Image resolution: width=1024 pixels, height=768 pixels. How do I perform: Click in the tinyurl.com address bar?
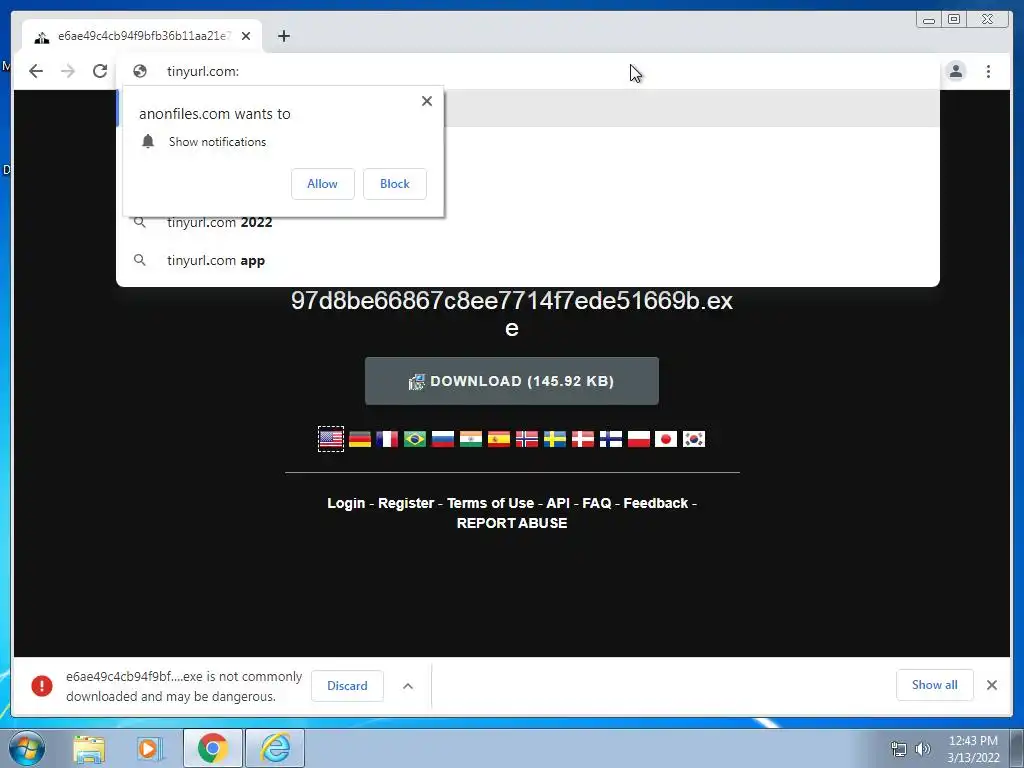pyautogui.click(x=528, y=71)
